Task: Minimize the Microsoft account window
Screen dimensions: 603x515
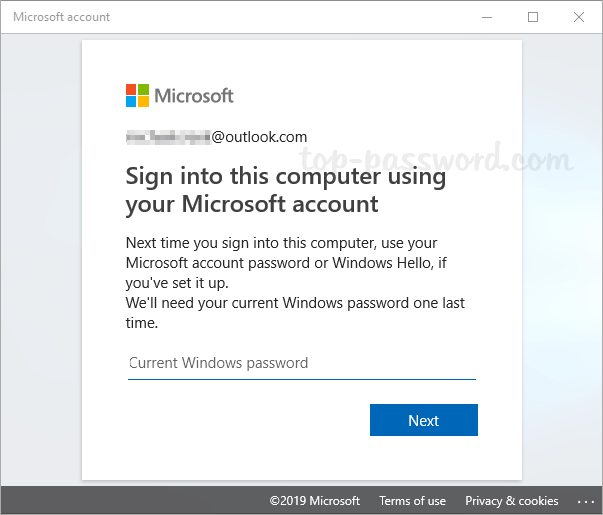Action: coord(487,17)
